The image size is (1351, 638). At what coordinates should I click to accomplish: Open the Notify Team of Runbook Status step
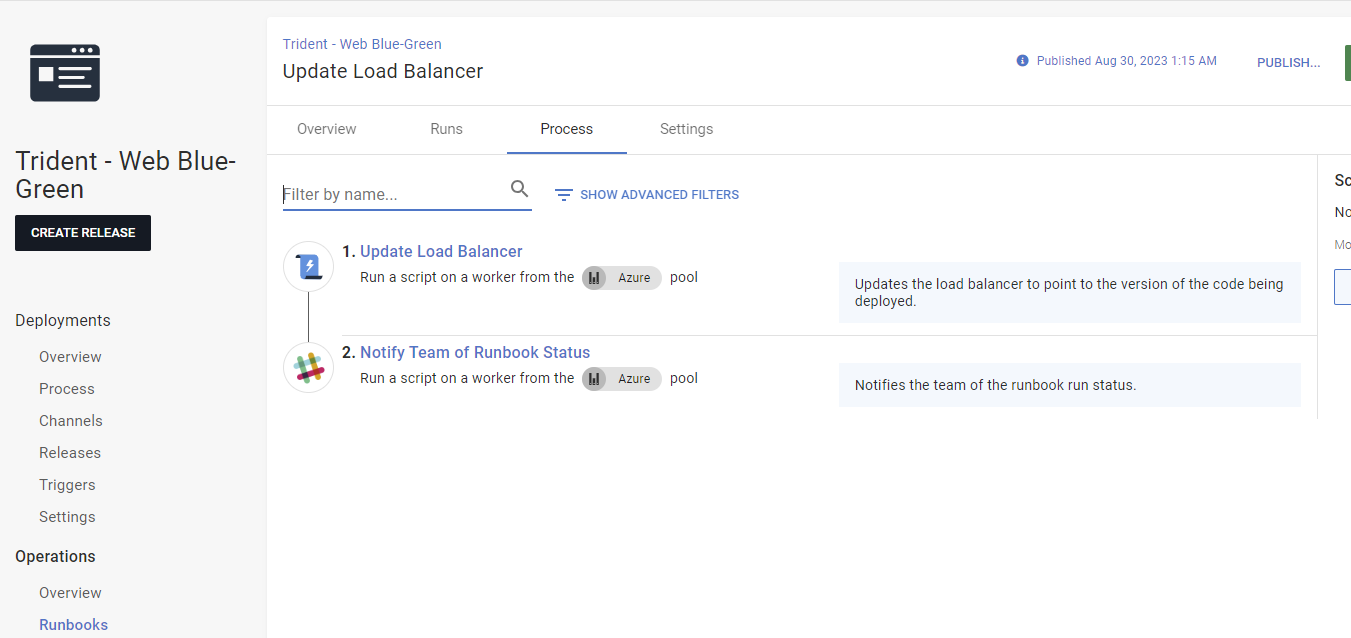[x=474, y=352]
